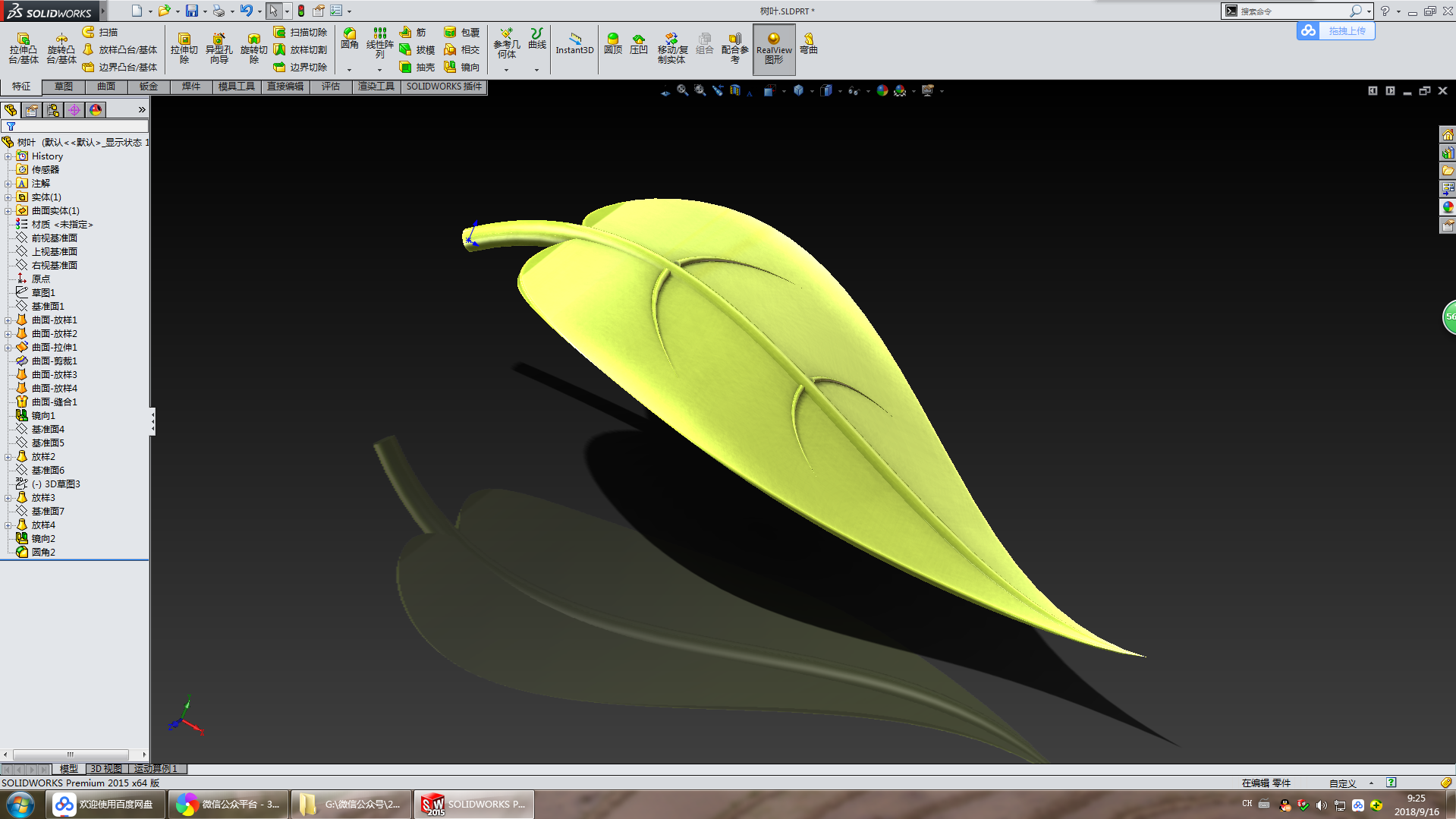Click the 放样凸台/基体 loft boss tool
The width and height of the screenshot is (1456, 819).
pyautogui.click(x=120, y=49)
